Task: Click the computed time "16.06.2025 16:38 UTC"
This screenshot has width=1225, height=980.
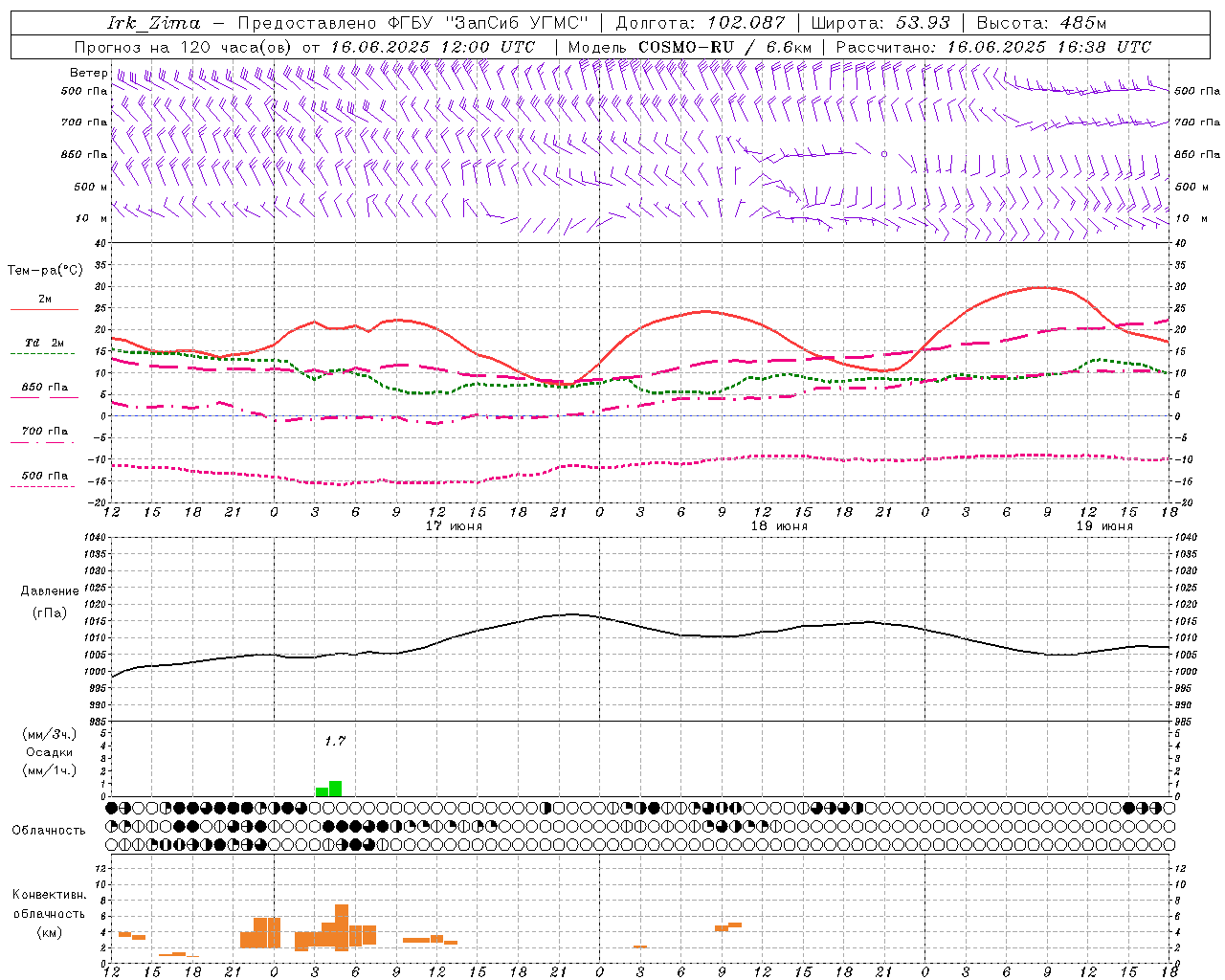Action: (x=1049, y=47)
